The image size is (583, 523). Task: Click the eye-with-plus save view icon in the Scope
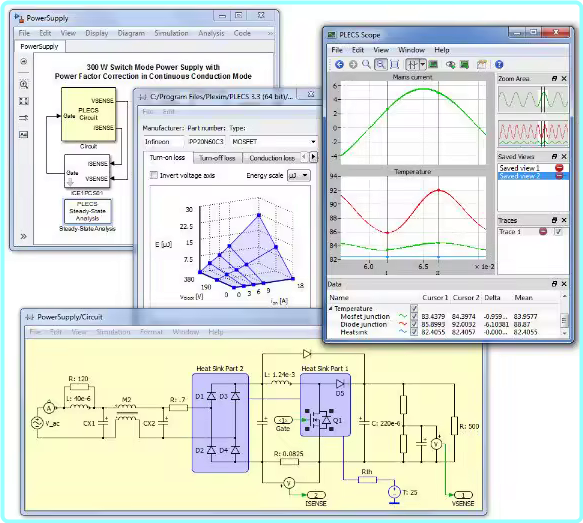(x=451, y=65)
